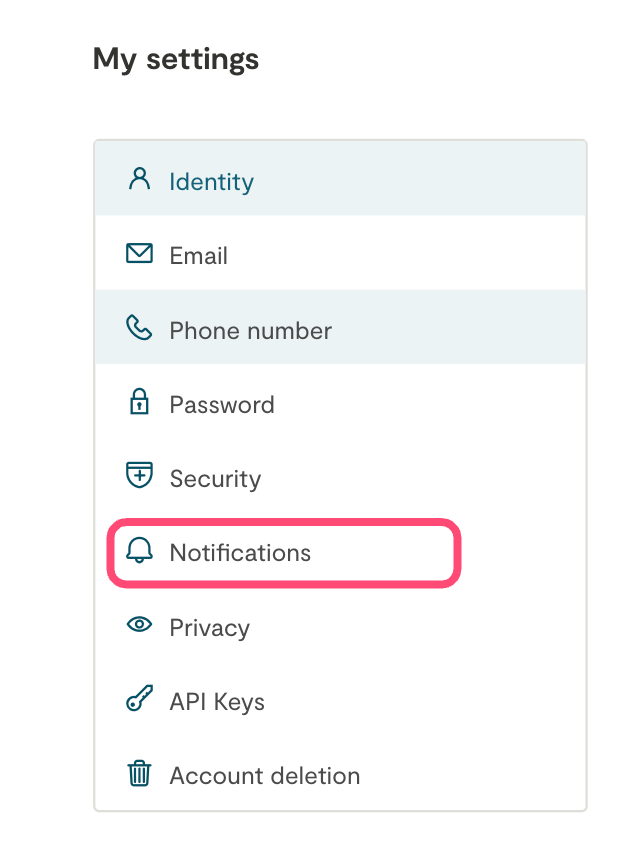Viewport: 624px width, 856px height.
Task: Click the phone handset icon
Action: pos(140,329)
